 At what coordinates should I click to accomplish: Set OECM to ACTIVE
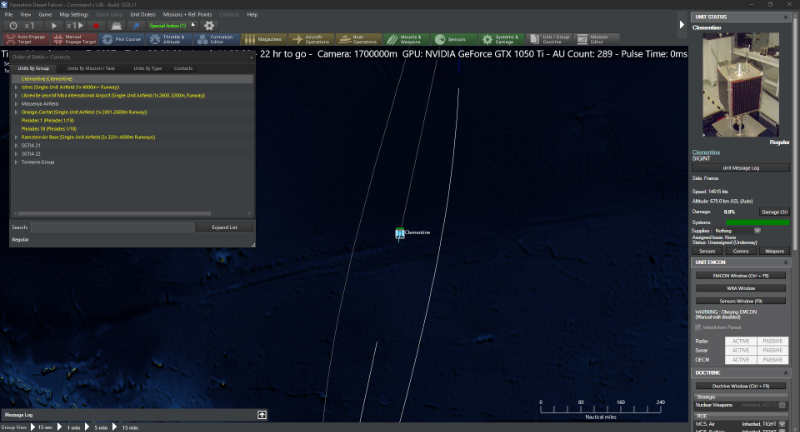coord(741,360)
